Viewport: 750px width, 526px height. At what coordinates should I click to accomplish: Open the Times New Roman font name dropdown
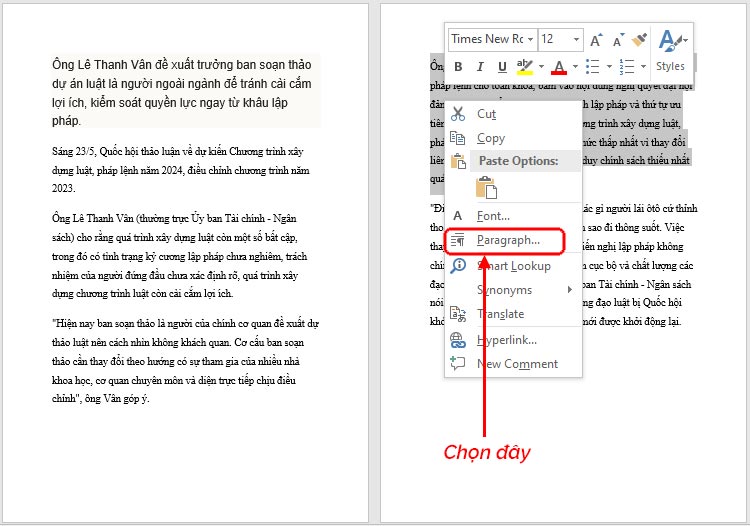(x=530, y=39)
